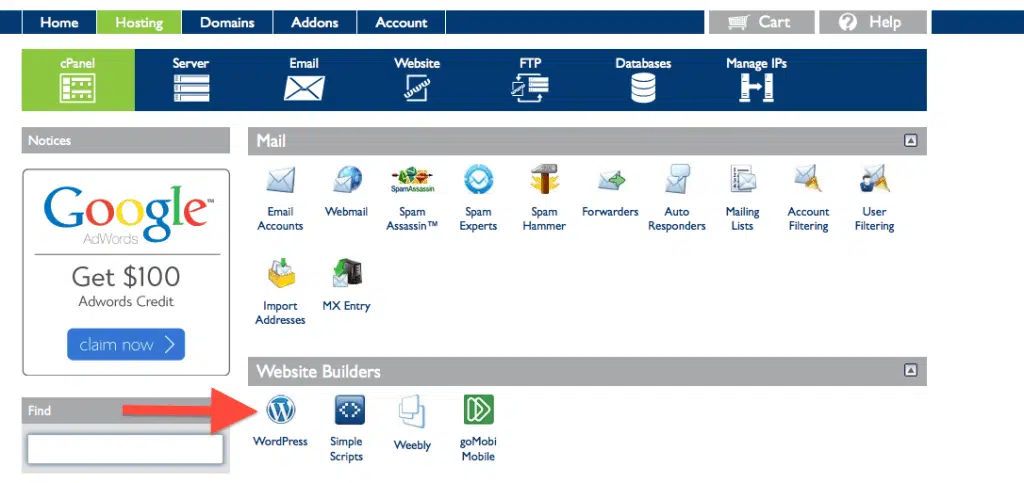Open the MX Entry icon
1024x483 pixels.
pyautogui.click(x=346, y=275)
